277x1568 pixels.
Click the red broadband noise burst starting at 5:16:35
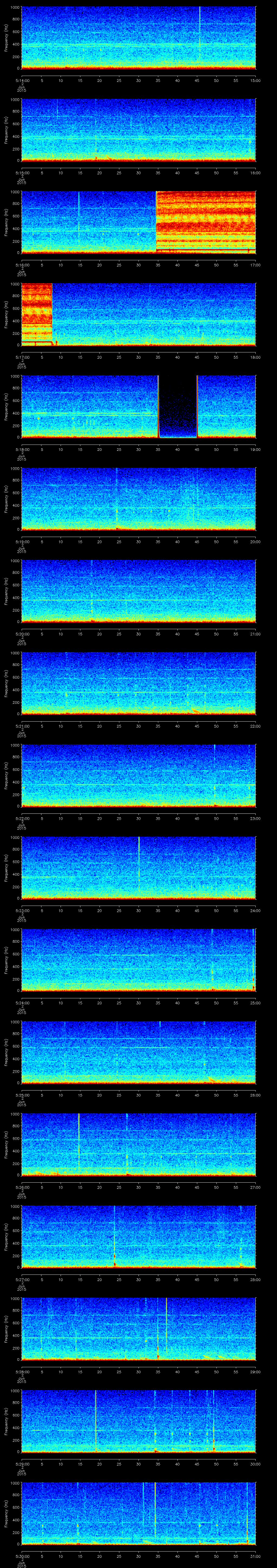click(x=206, y=222)
